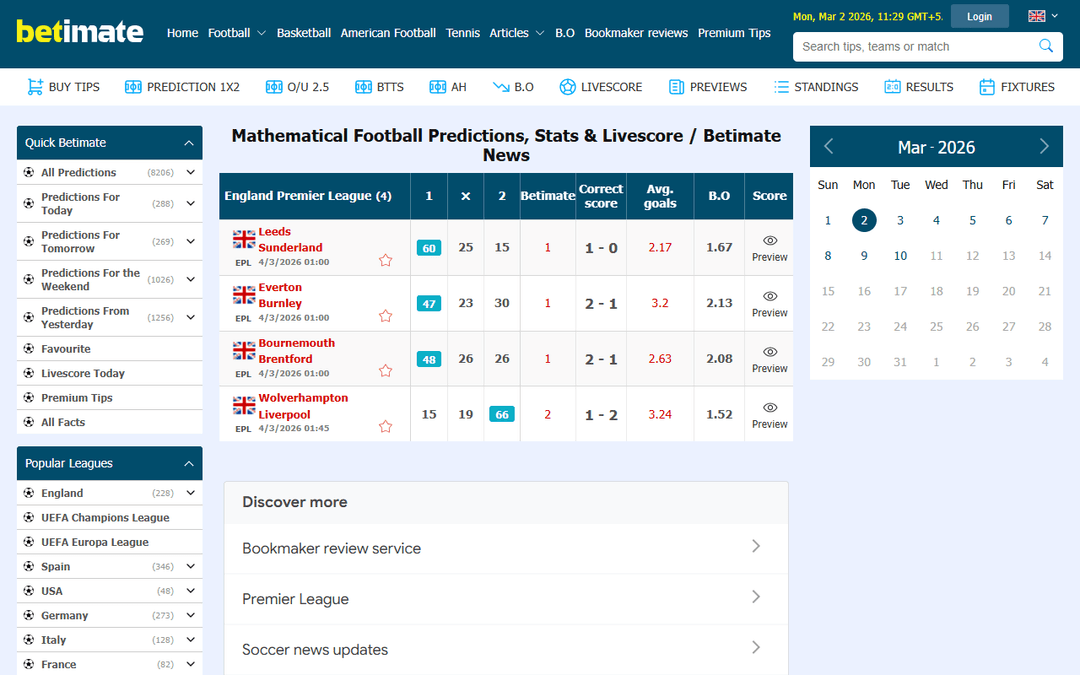This screenshot has height=675, width=1080.
Task: Select March 10 in the calendar
Action: tap(900, 256)
